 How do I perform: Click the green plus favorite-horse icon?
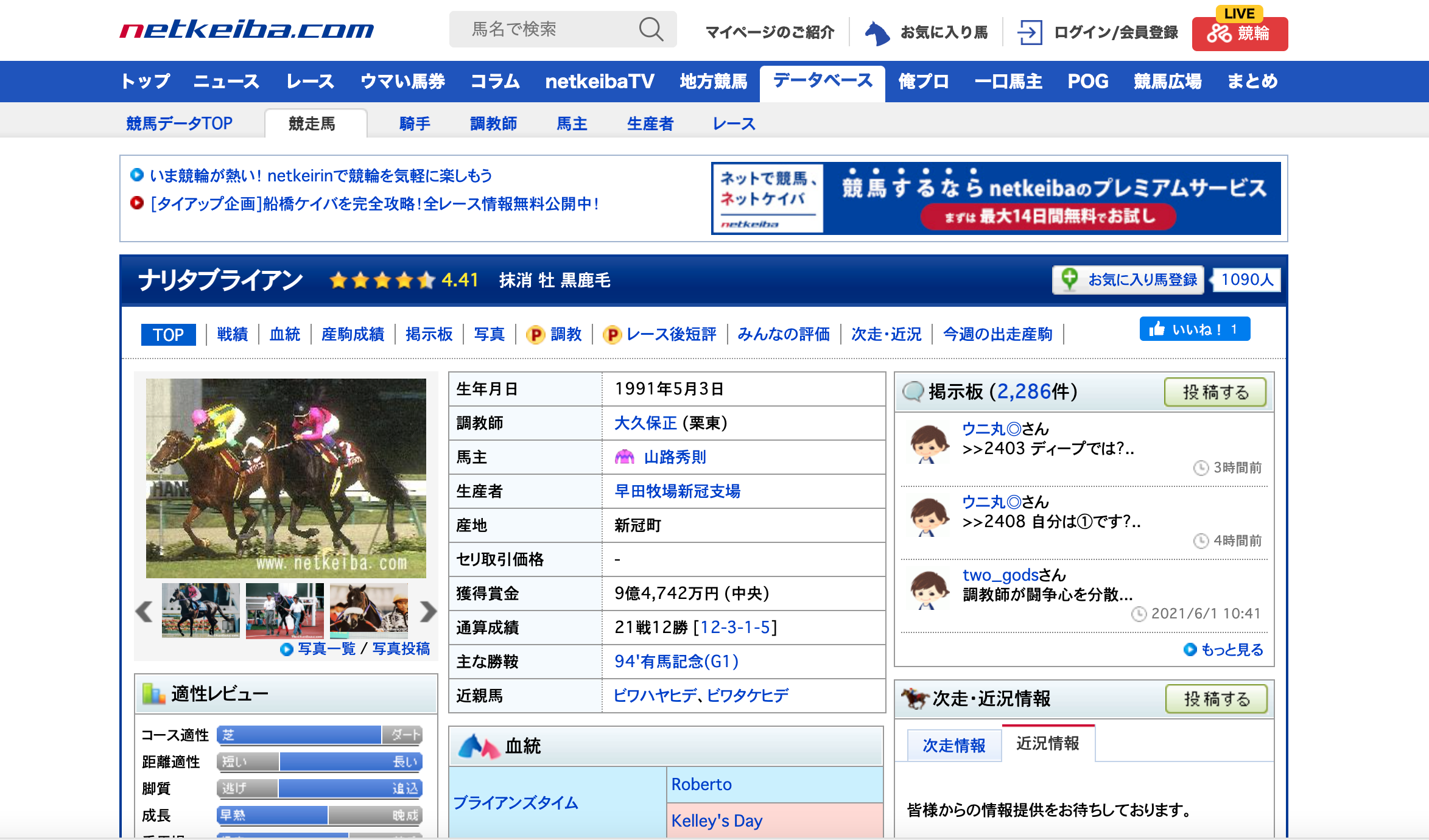coord(1069,279)
